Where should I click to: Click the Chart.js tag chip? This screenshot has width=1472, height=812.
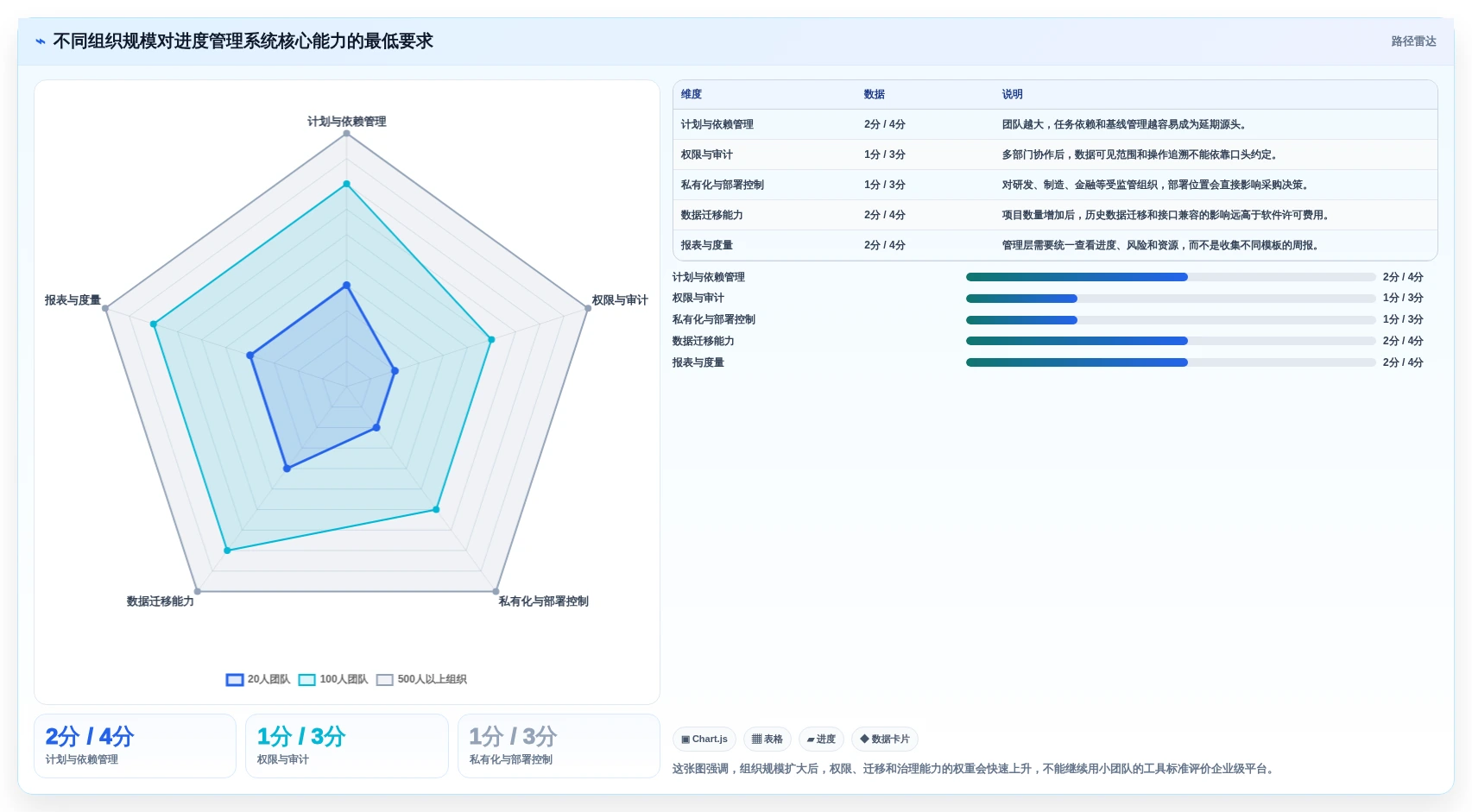704,740
